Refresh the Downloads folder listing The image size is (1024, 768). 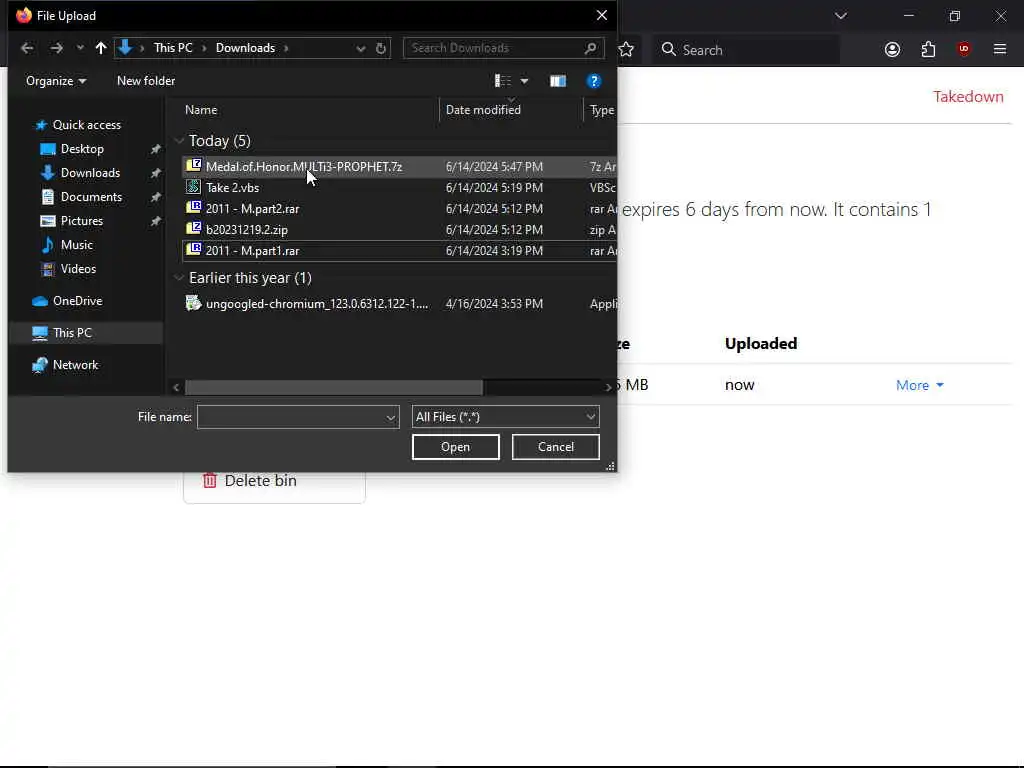[x=381, y=48]
